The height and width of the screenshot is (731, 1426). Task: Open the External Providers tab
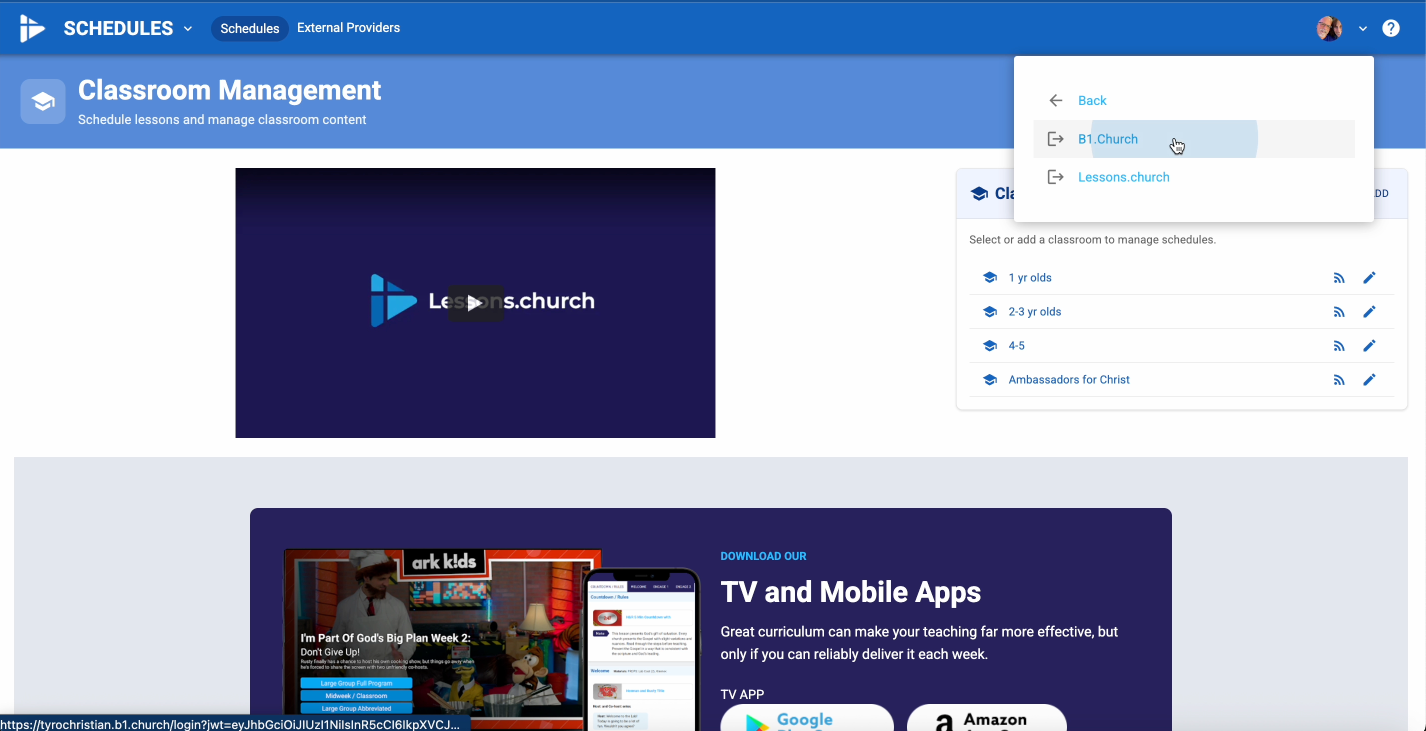[x=348, y=28]
